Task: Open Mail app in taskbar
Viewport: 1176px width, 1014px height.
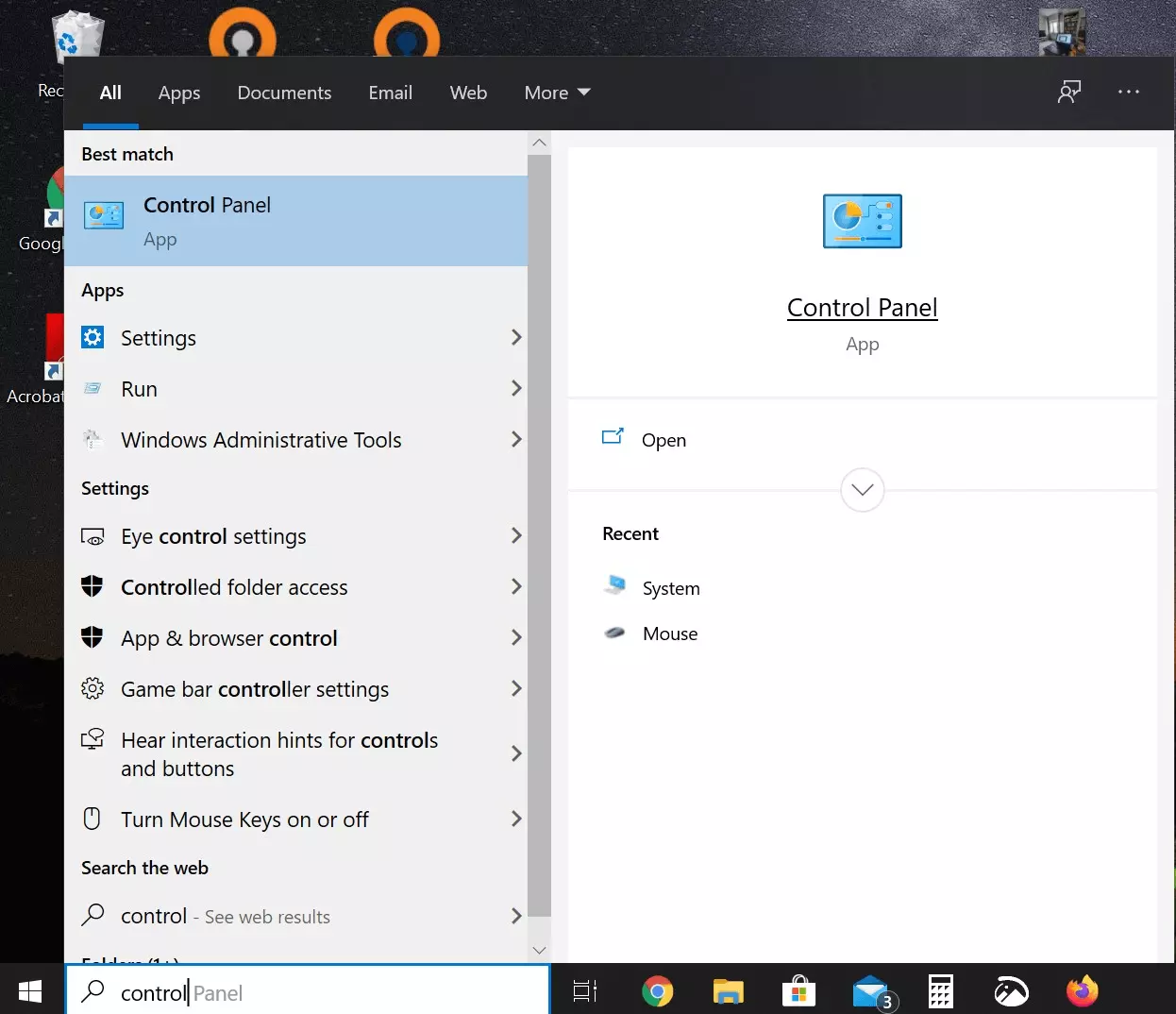Action: tap(871, 991)
